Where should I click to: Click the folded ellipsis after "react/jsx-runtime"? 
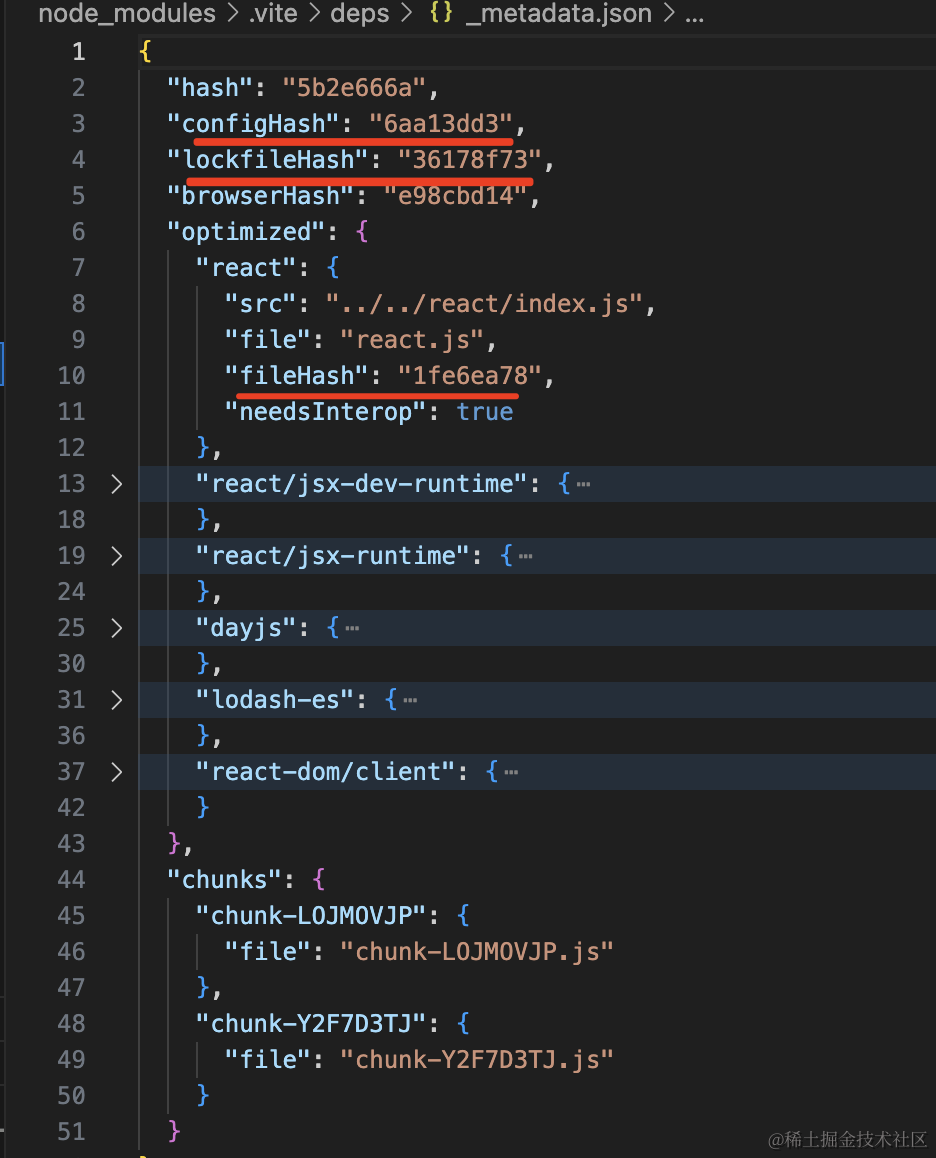[x=525, y=556]
